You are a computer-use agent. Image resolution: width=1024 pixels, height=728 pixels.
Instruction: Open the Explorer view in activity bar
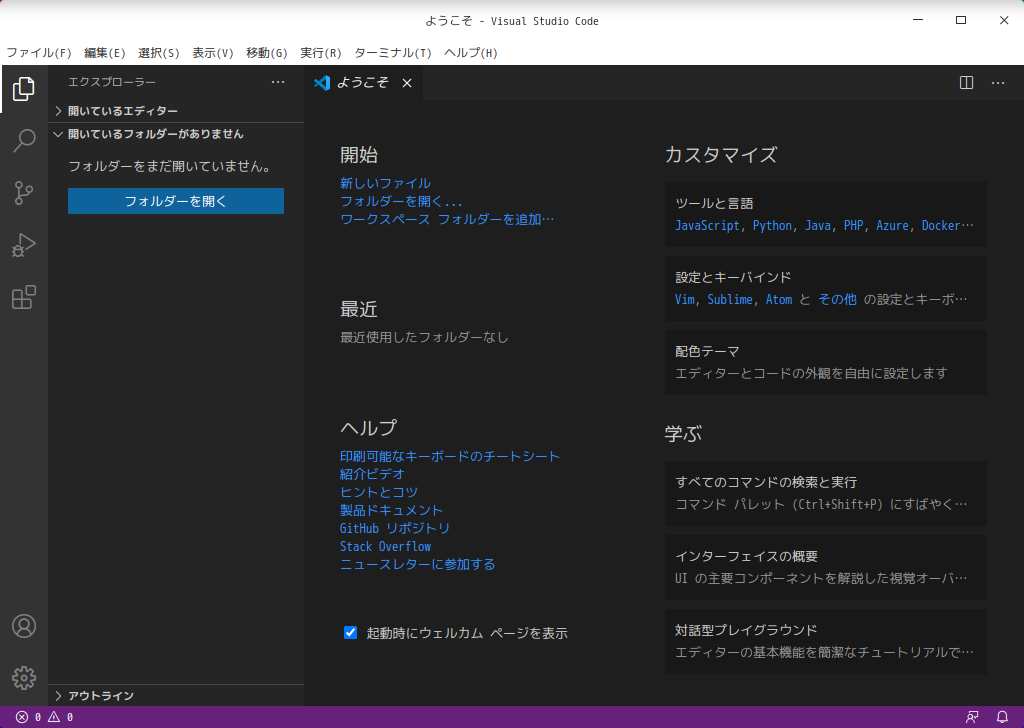click(24, 89)
